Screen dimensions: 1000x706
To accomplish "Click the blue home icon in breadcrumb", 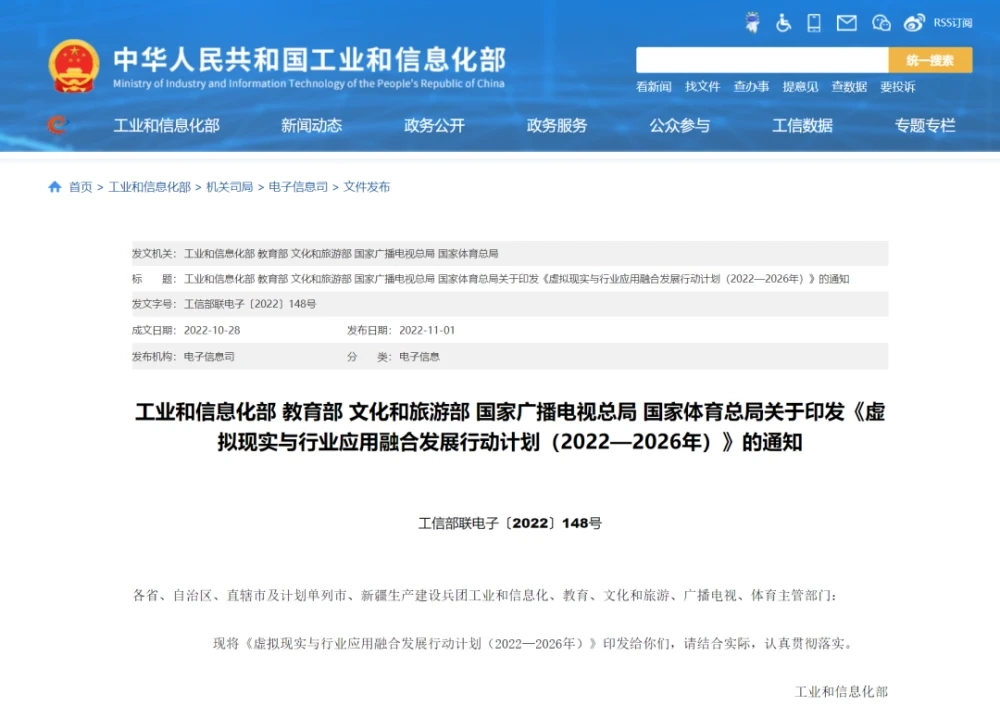I will (55, 186).
